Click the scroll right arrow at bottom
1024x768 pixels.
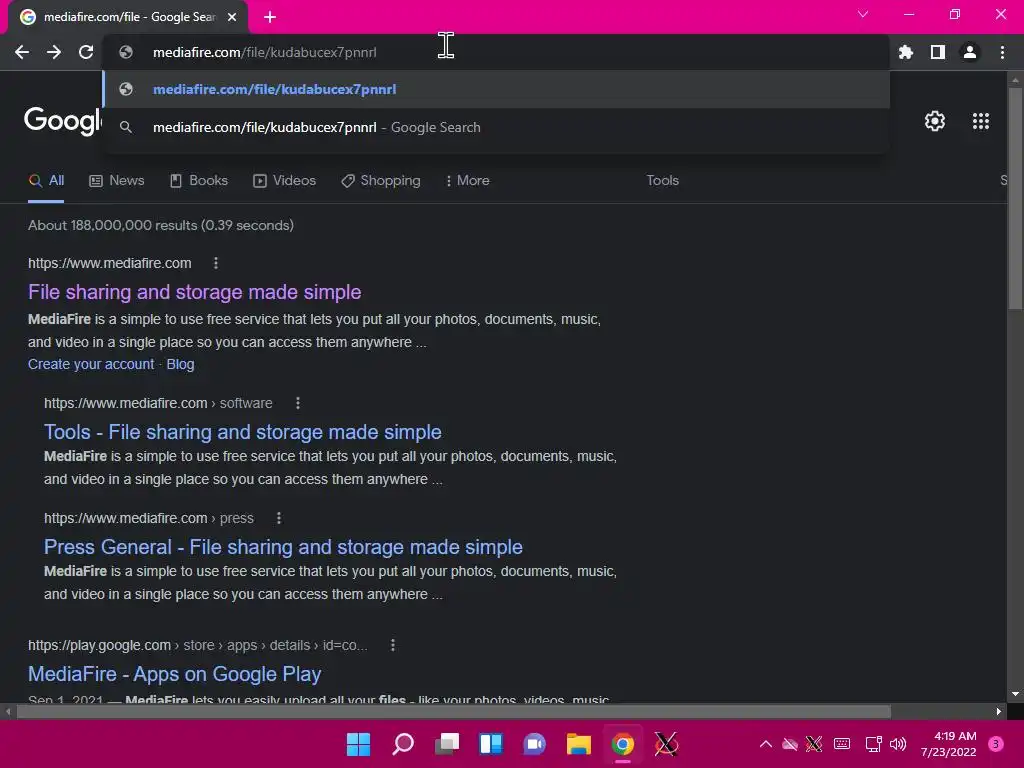coord(999,712)
